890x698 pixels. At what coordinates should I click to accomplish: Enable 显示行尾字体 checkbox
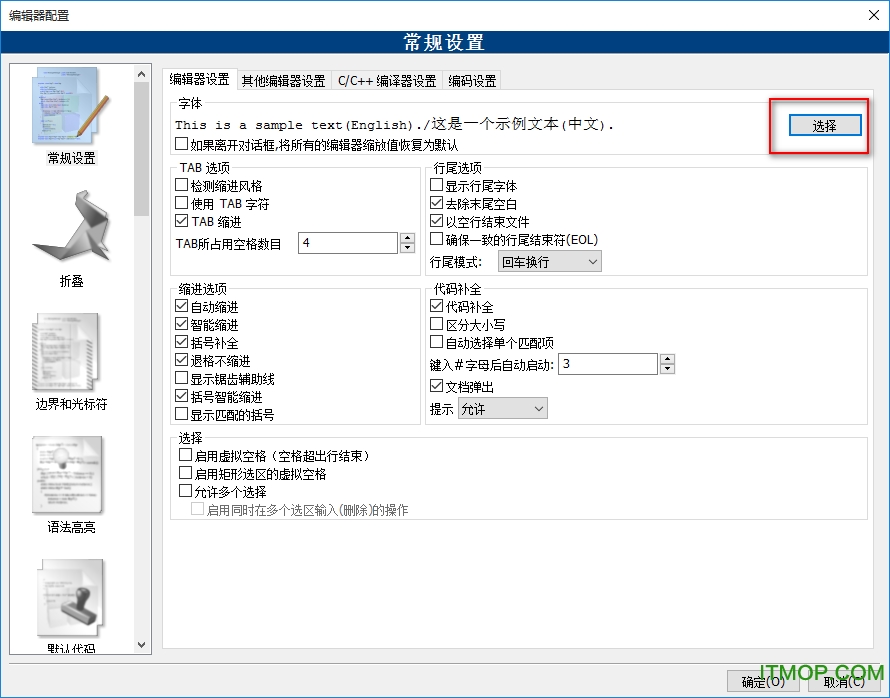[436, 185]
